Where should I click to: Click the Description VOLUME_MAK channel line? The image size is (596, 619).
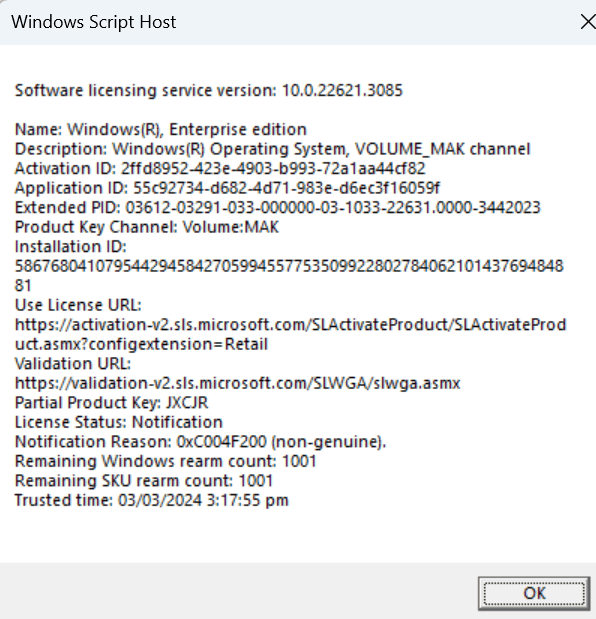click(272, 149)
